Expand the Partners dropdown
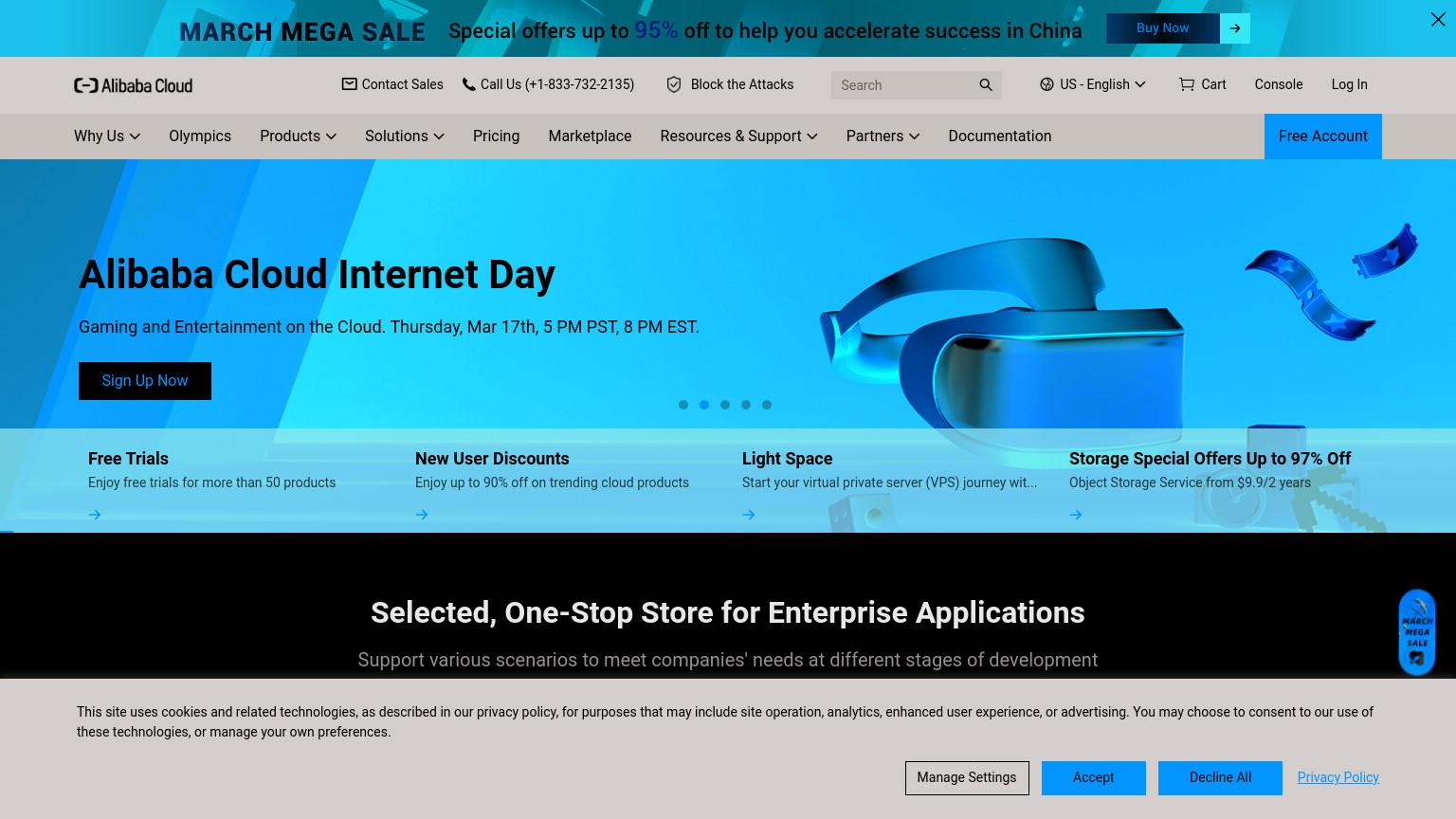1456x819 pixels. click(x=883, y=136)
